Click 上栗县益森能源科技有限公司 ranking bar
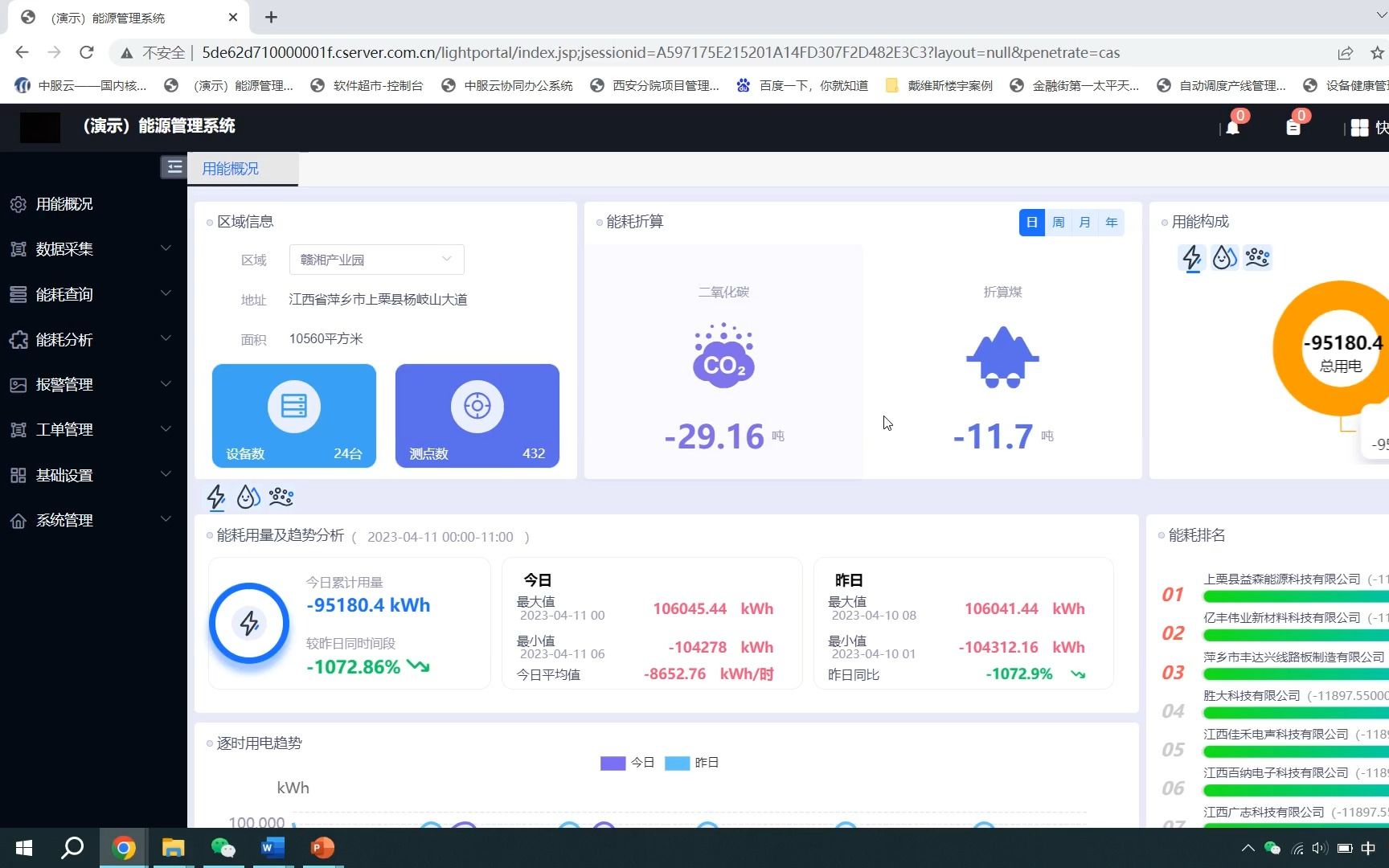 [1296, 596]
